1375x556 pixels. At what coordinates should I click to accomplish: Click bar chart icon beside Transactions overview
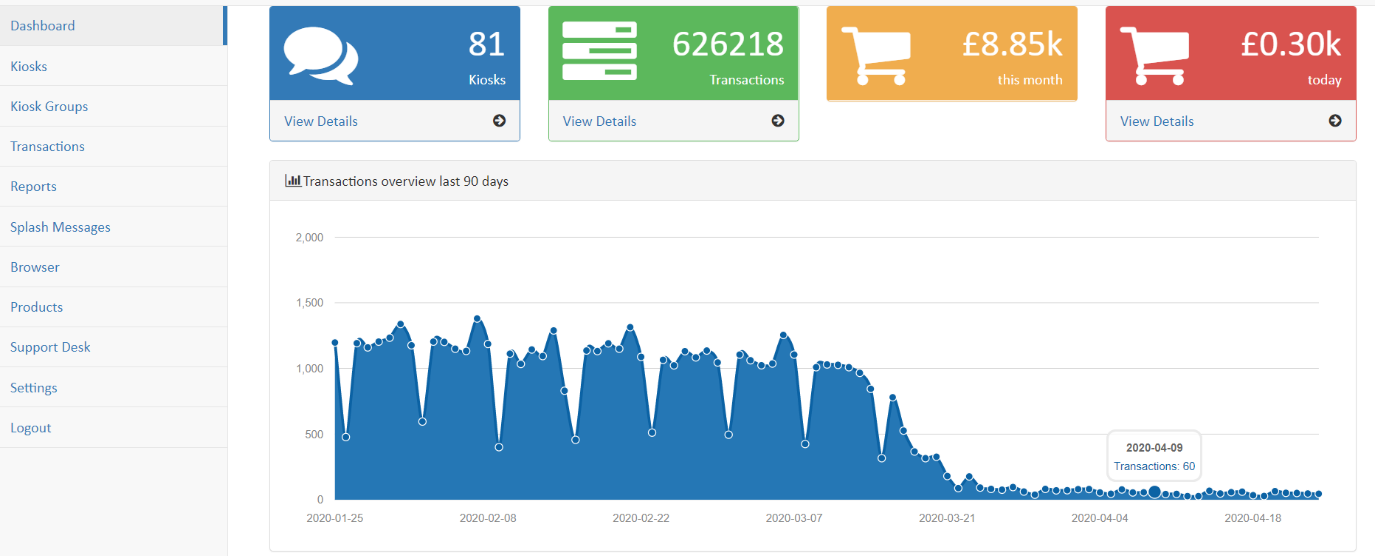293,181
